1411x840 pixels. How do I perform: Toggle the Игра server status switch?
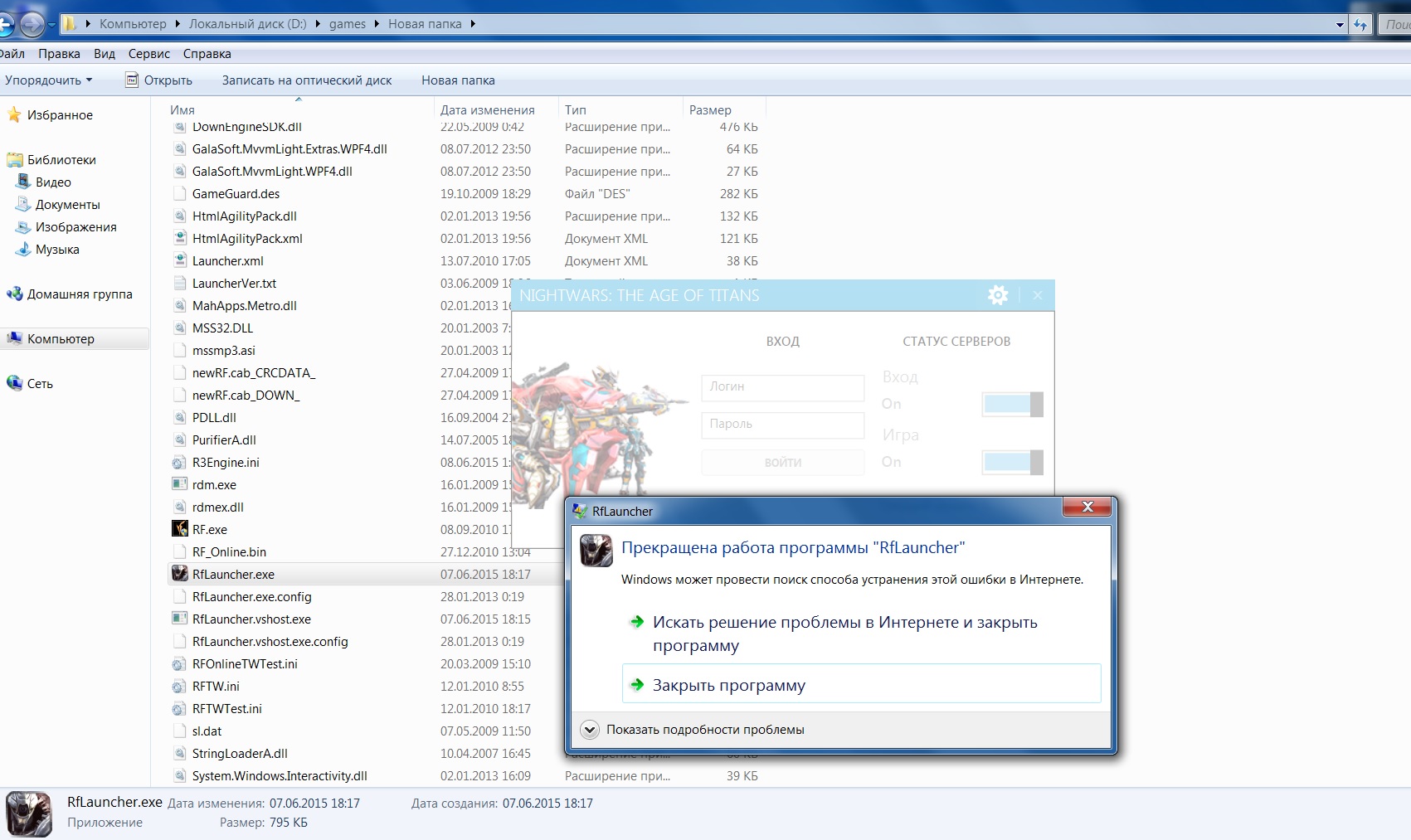click(x=1012, y=462)
